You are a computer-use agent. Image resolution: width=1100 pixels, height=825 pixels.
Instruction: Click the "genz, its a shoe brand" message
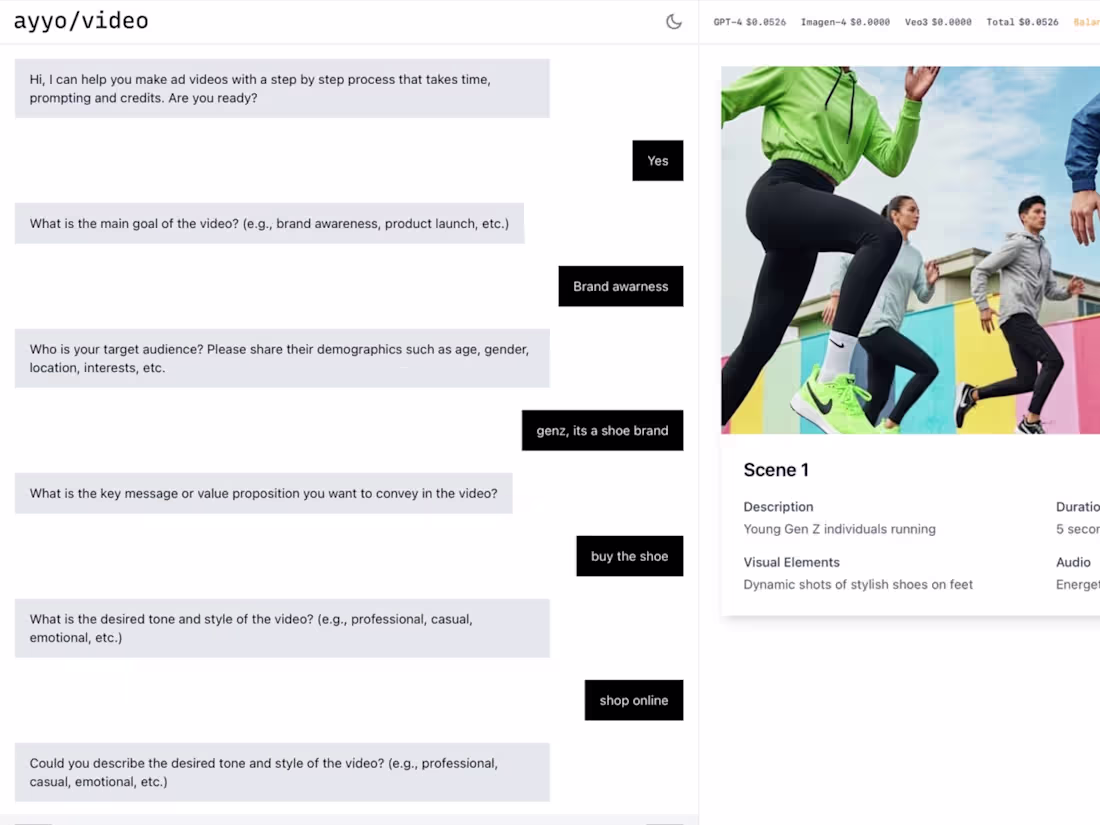pyautogui.click(x=602, y=431)
